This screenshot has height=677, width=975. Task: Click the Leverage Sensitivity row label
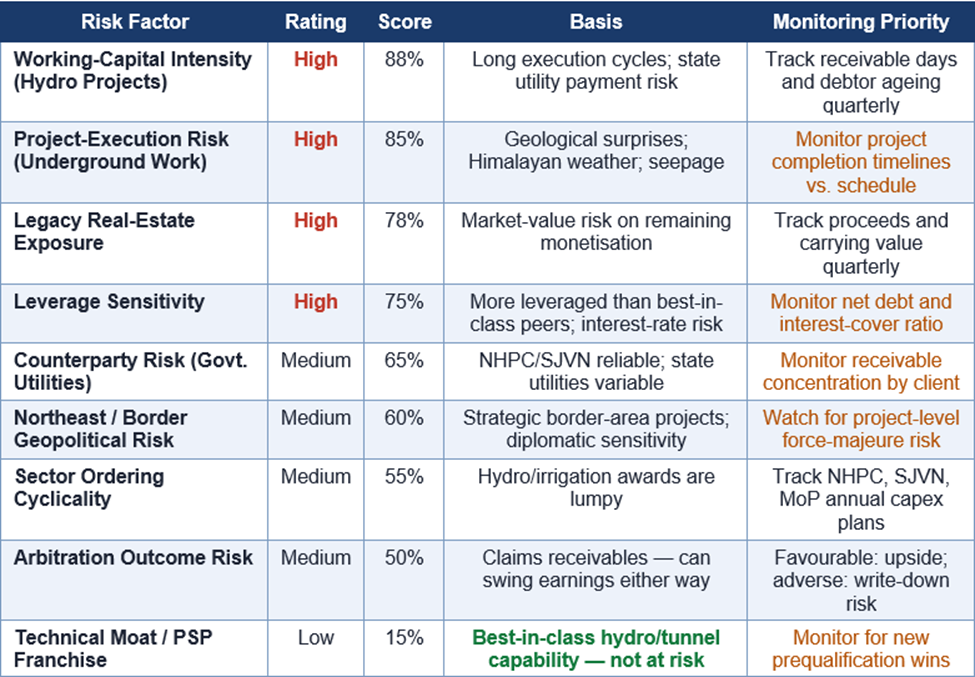click(109, 301)
